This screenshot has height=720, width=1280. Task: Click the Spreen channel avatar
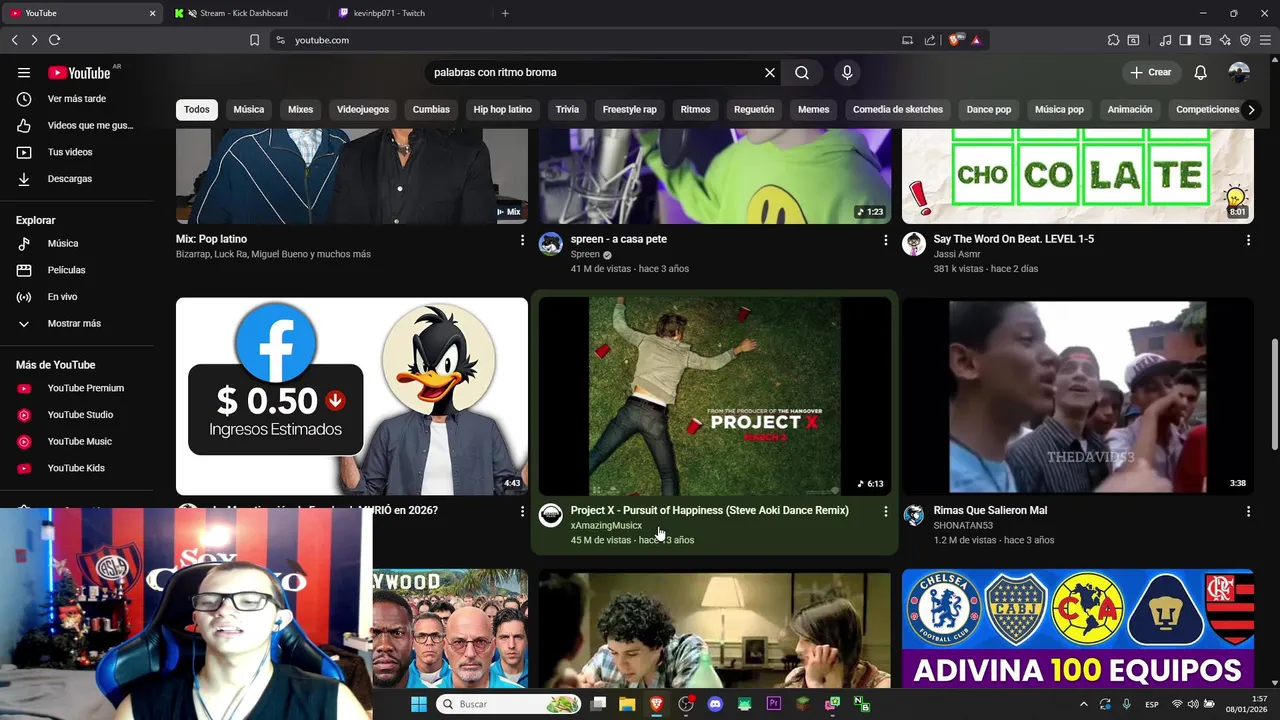tap(551, 244)
